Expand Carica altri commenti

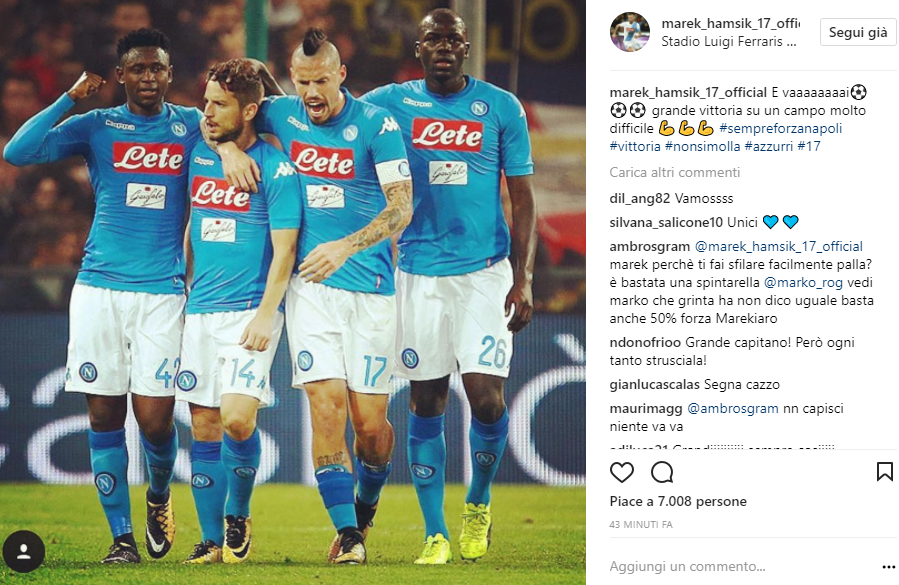point(674,173)
